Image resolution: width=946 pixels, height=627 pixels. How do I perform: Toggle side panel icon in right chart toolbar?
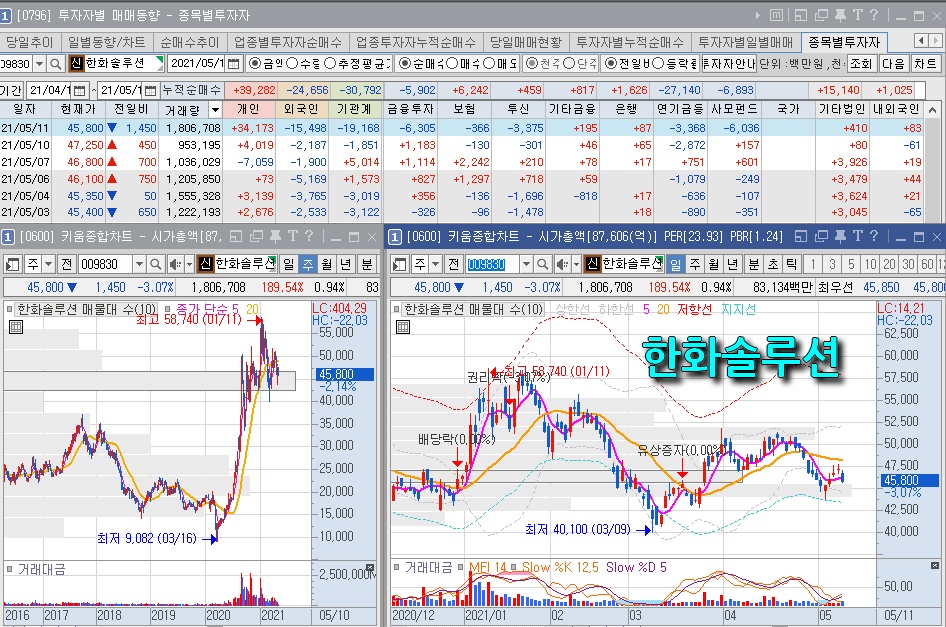click(399, 264)
